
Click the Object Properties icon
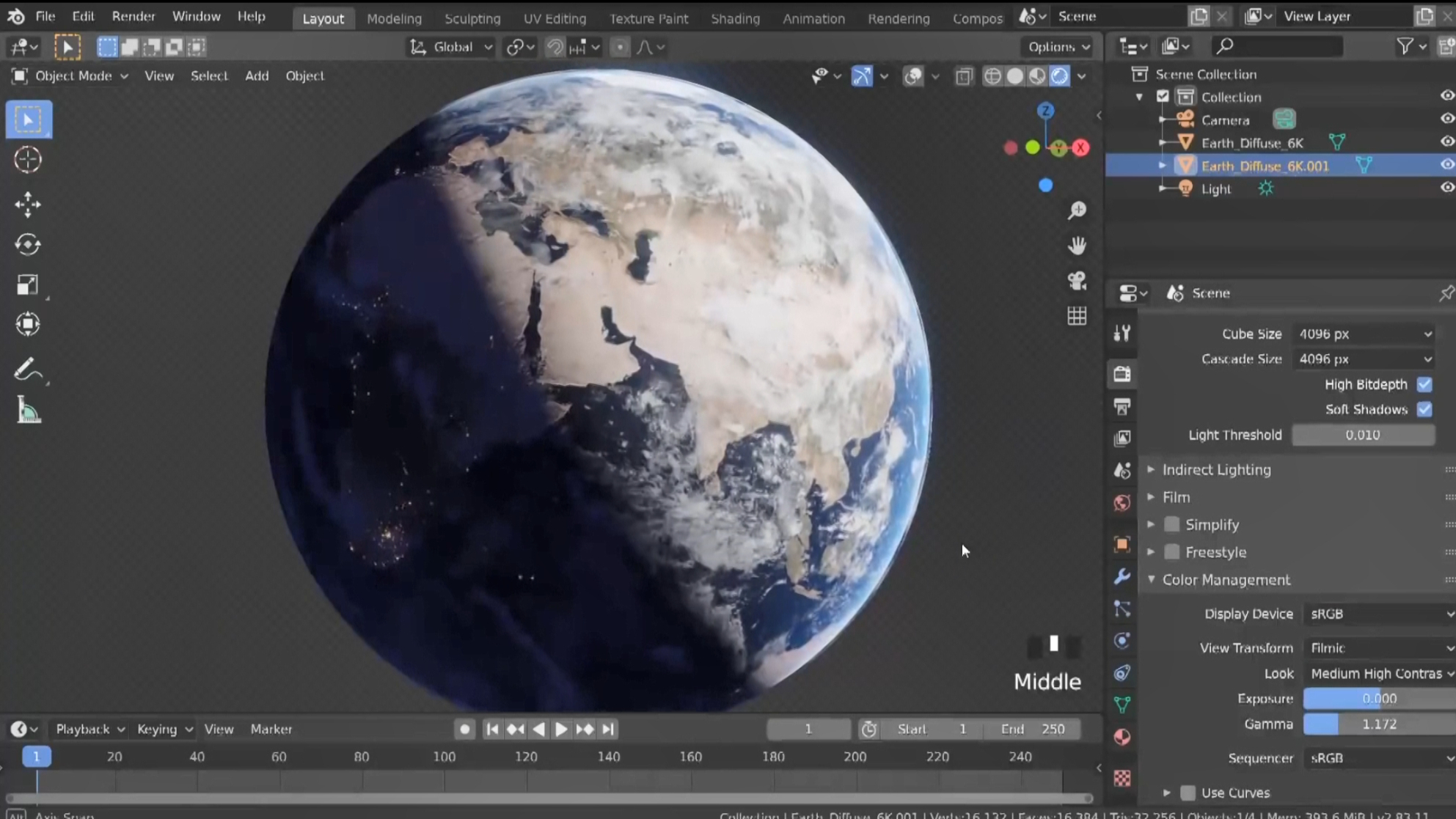click(x=1122, y=545)
